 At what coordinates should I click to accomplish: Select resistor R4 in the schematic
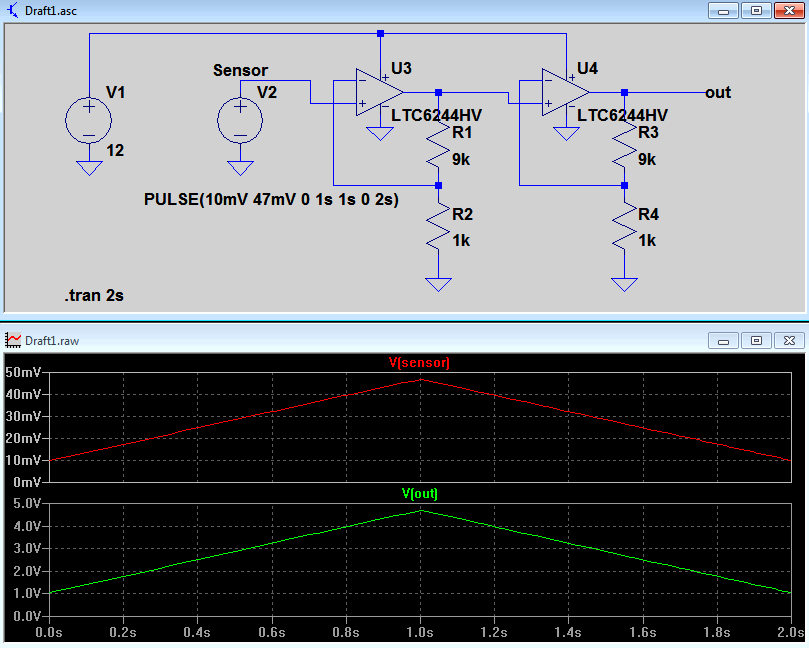point(624,227)
